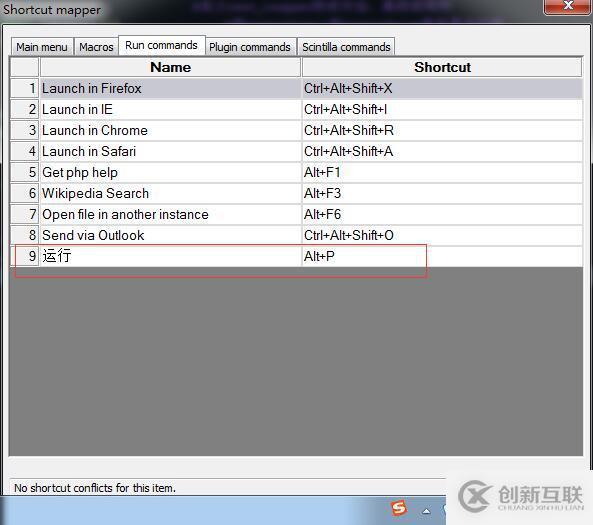Click row number 9 header

tap(25, 256)
